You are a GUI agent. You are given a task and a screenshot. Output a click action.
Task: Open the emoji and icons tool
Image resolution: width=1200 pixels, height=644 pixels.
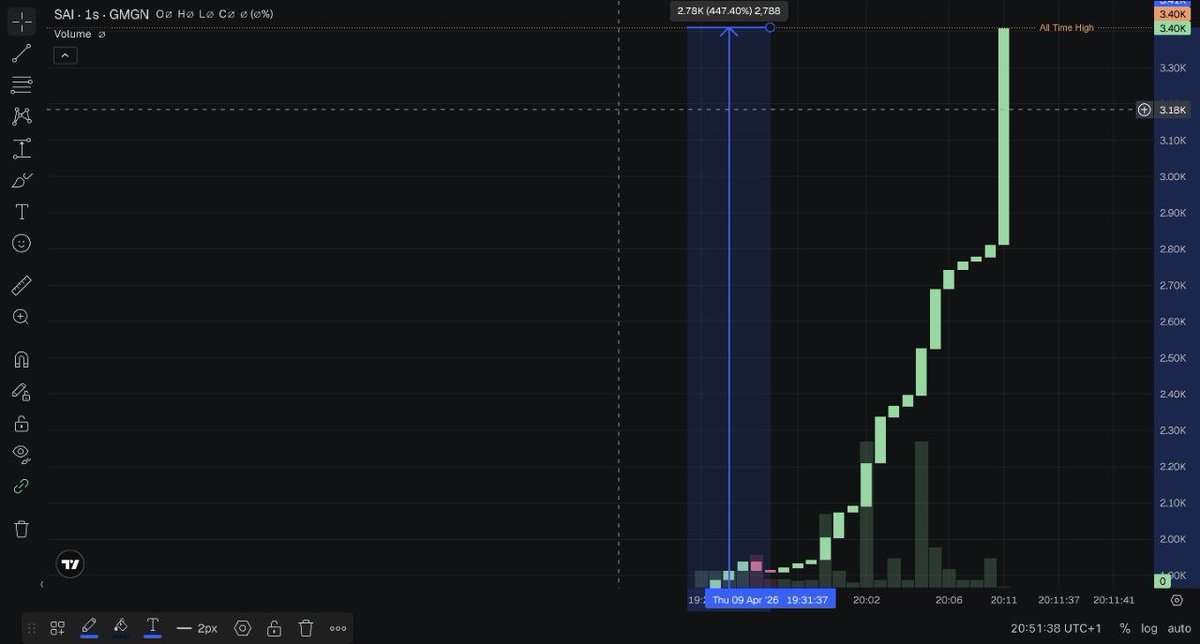click(x=22, y=243)
